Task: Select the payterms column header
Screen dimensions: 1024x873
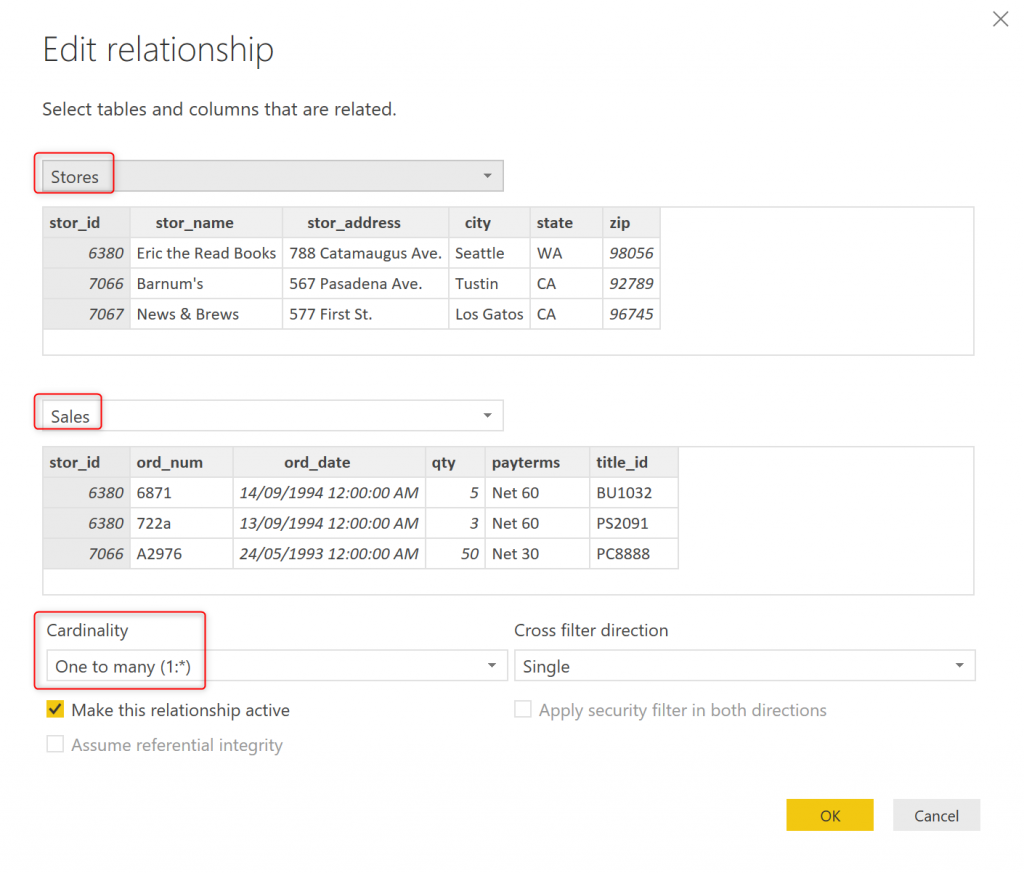Action: click(526, 462)
